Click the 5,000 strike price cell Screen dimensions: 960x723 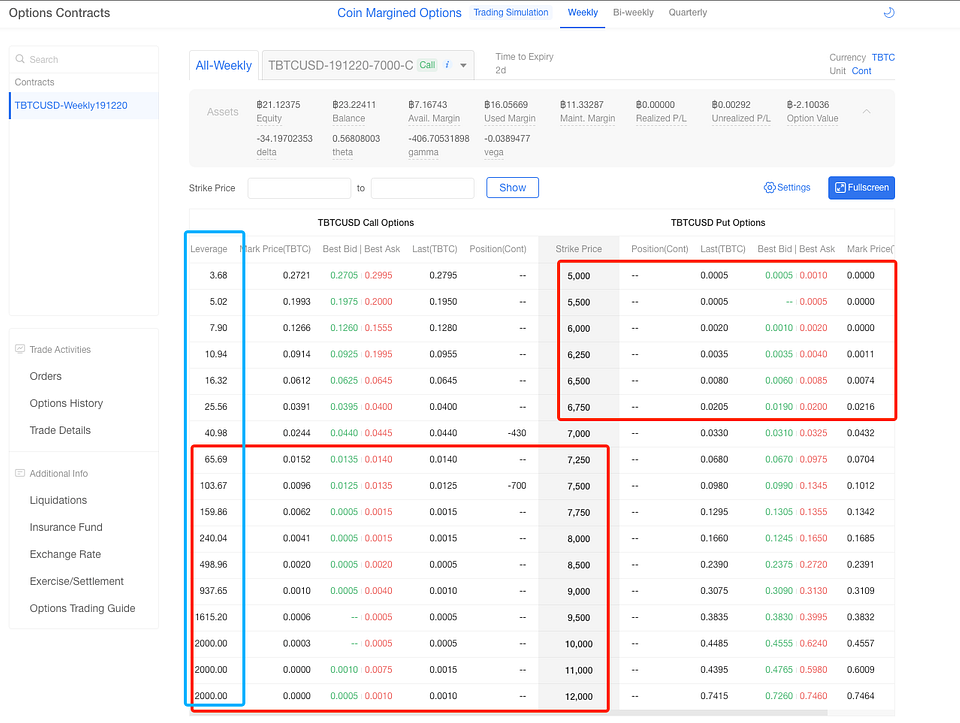tap(579, 275)
